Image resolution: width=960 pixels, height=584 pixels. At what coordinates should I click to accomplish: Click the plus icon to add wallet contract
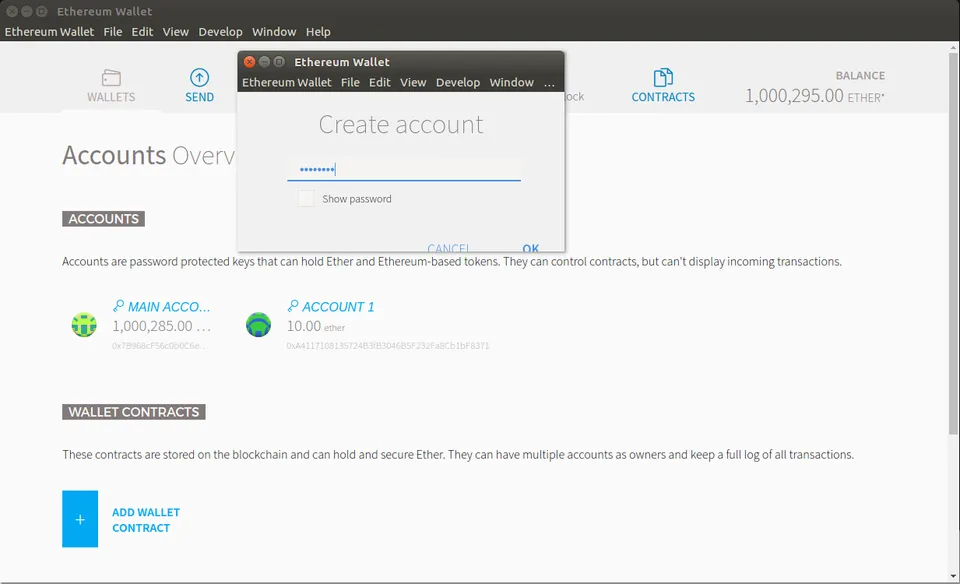pyautogui.click(x=80, y=519)
